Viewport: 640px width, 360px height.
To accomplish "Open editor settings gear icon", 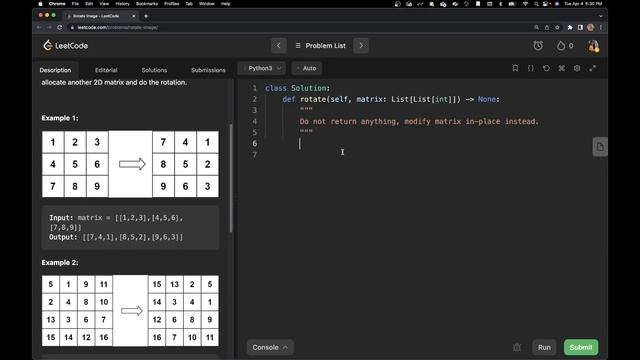I will (577, 68).
